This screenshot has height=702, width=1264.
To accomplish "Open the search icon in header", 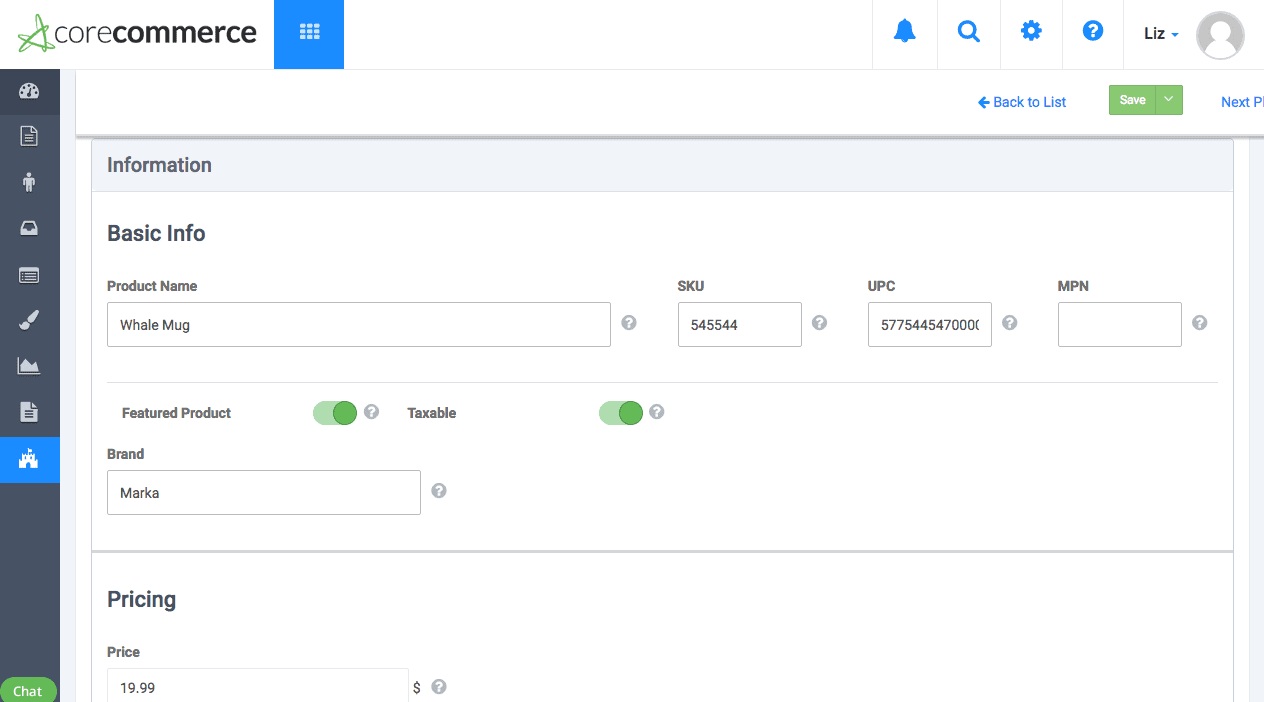I will click(x=968, y=32).
